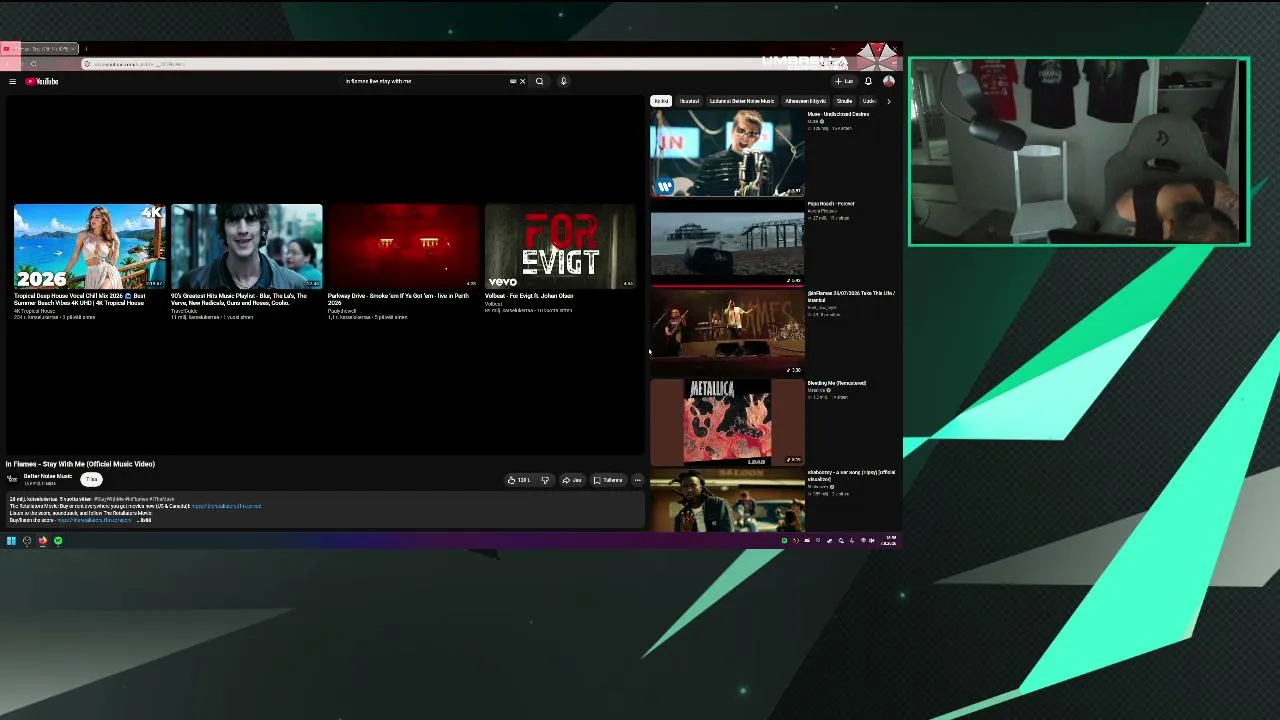Open Volbeat For Evigt video thumbnail
The image size is (1280, 720).
pos(560,247)
